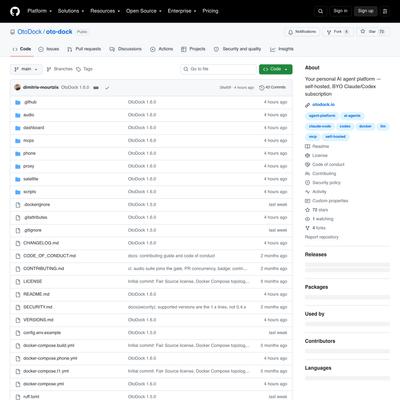This screenshot has width=400, height=400.
Task: Select the agent-platform topic tag
Action: point(322,116)
